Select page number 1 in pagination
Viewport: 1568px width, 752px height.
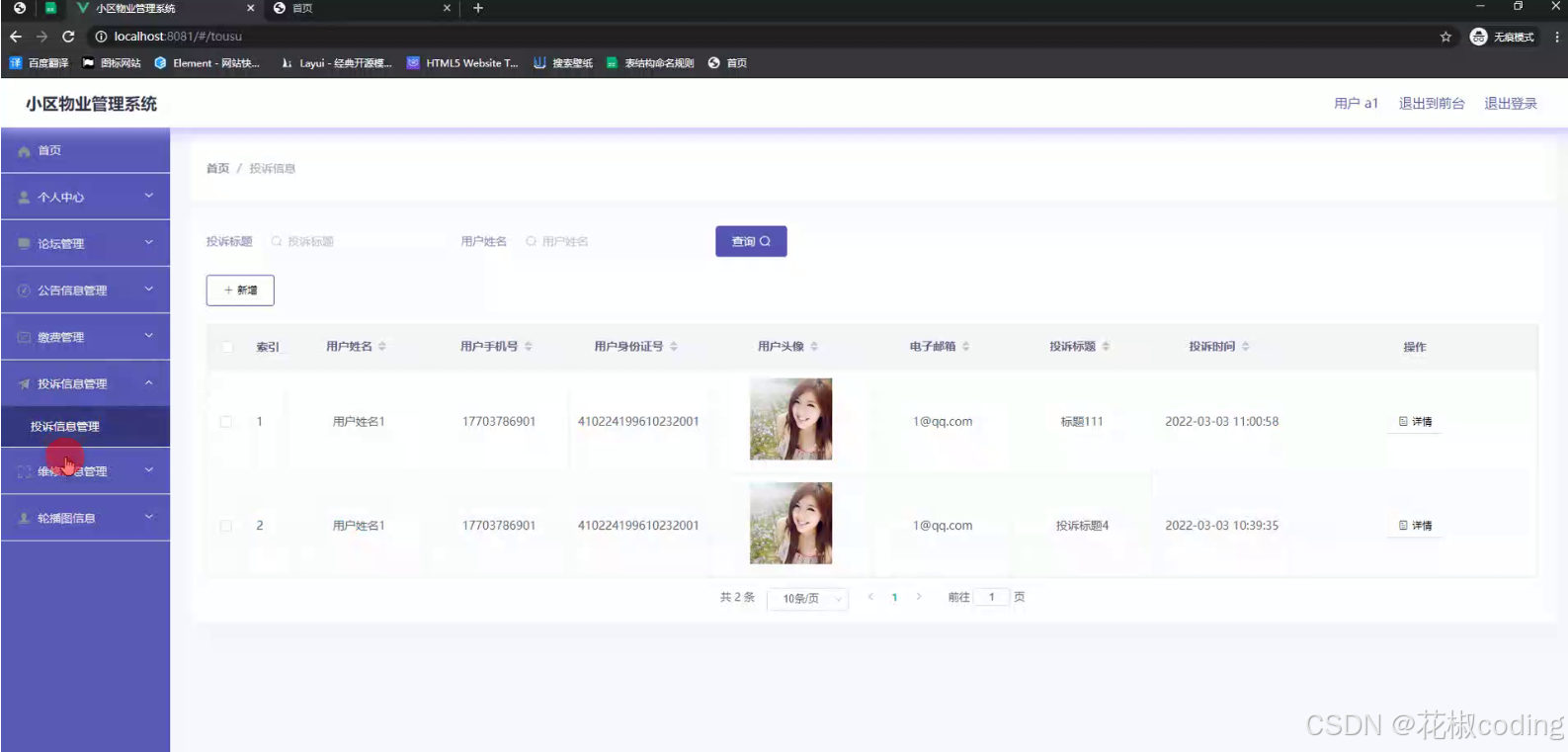[894, 597]
